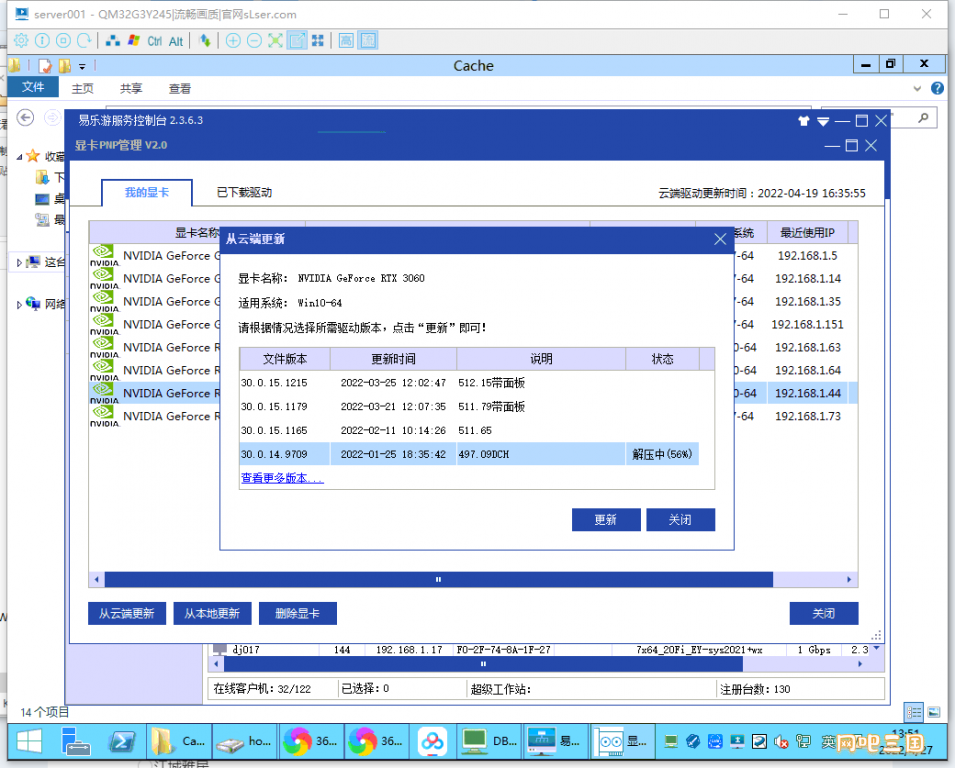This screenshot has height=768, width=955.
Task: Zoom in with plus circle icon
Action: coord(233,41)
